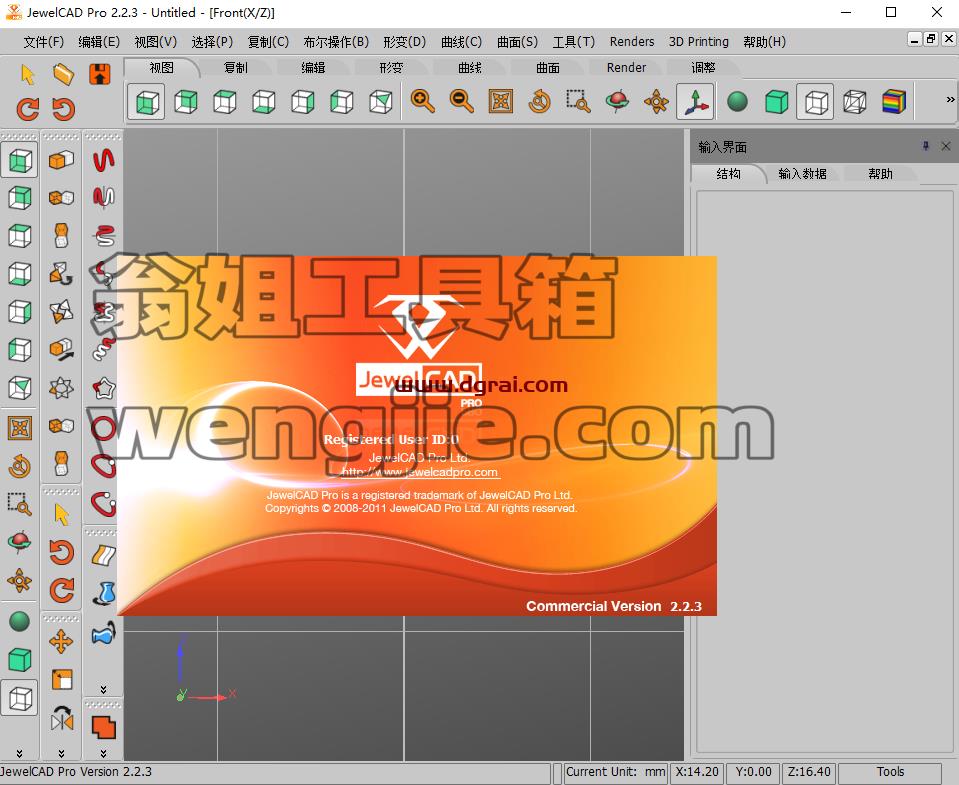Click the pan view arrows icon in top toolbar
The image size is (959, 785).
click(656, 101)
